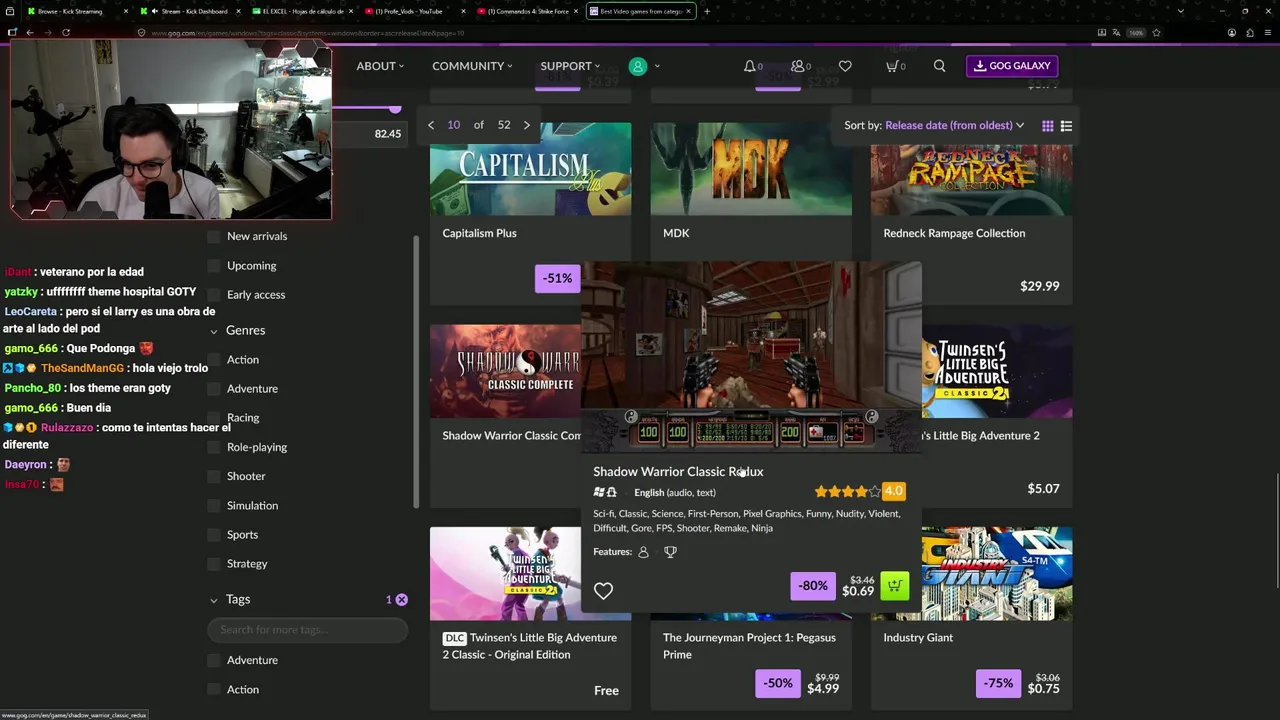Click the Windows platform icon in popup
The height and width of the screenshot is (720, 1280).
[599, 492]
